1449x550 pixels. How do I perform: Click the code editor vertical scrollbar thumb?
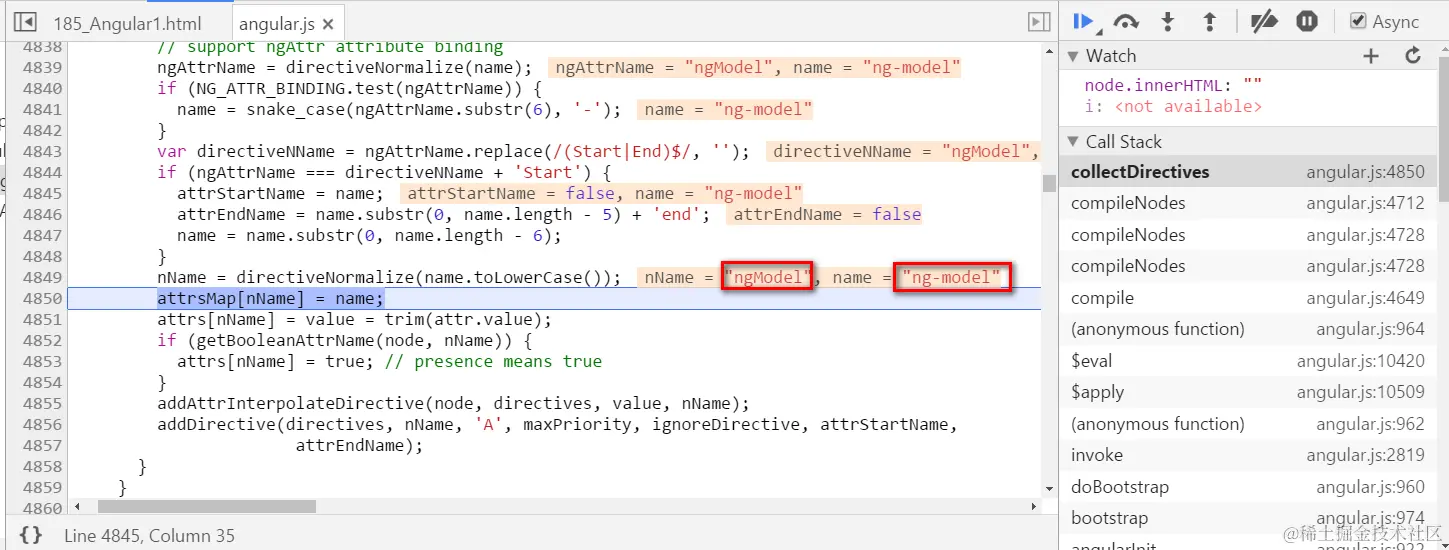[1048, 183]
